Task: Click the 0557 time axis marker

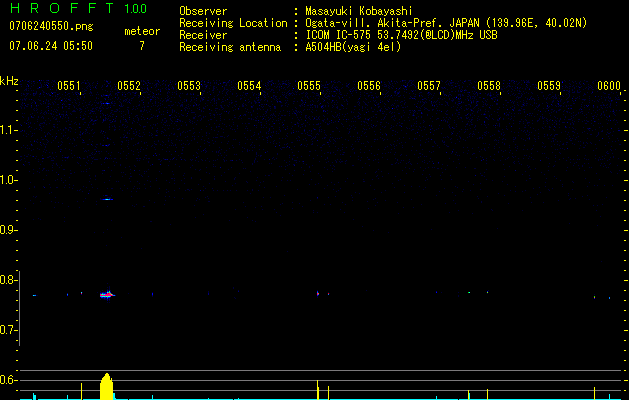Action: [x=429, y=86]
